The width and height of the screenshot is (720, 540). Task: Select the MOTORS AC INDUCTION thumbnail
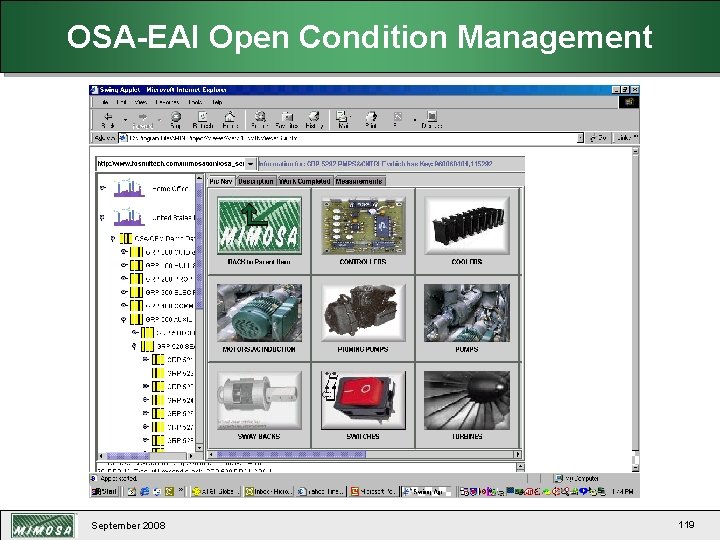(259, 313)
